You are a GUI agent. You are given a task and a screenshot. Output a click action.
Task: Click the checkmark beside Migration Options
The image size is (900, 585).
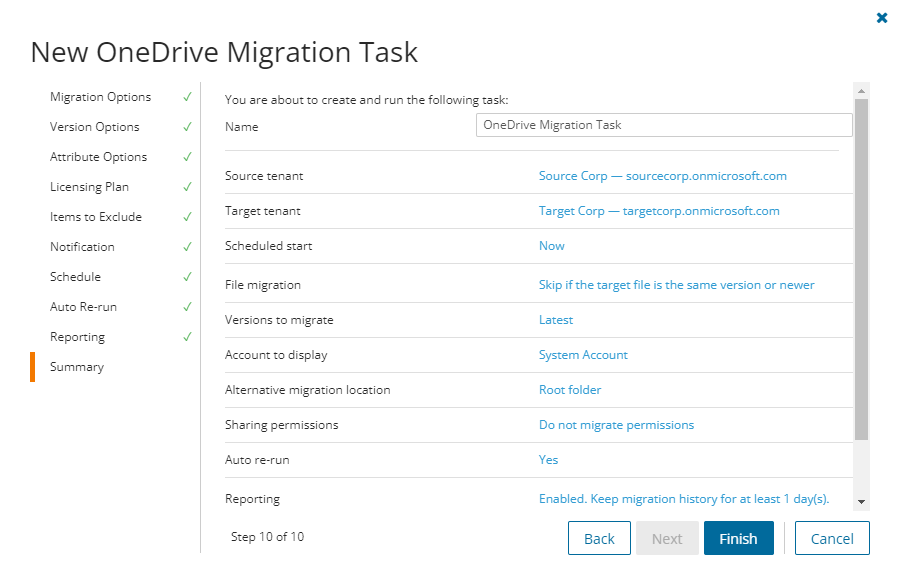pos(189,96)
